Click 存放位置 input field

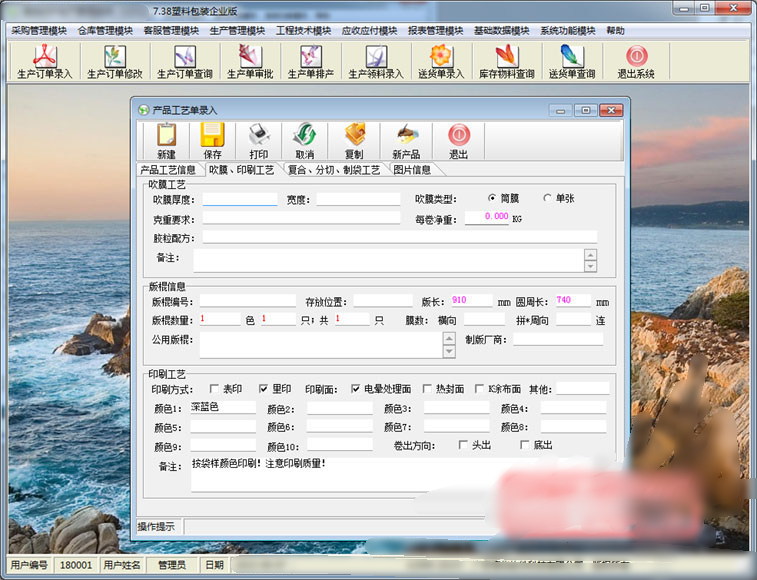[383, 301]
